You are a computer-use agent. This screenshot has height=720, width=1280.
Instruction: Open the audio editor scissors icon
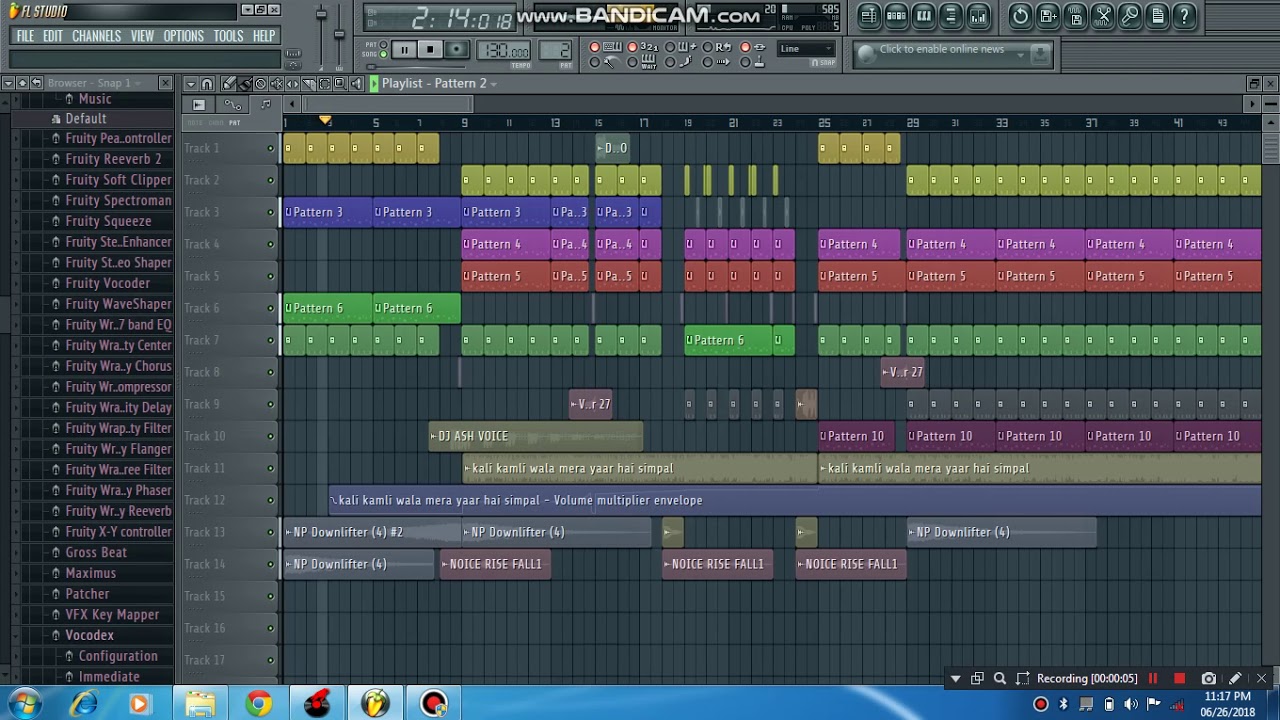(x=1103, y=16)
